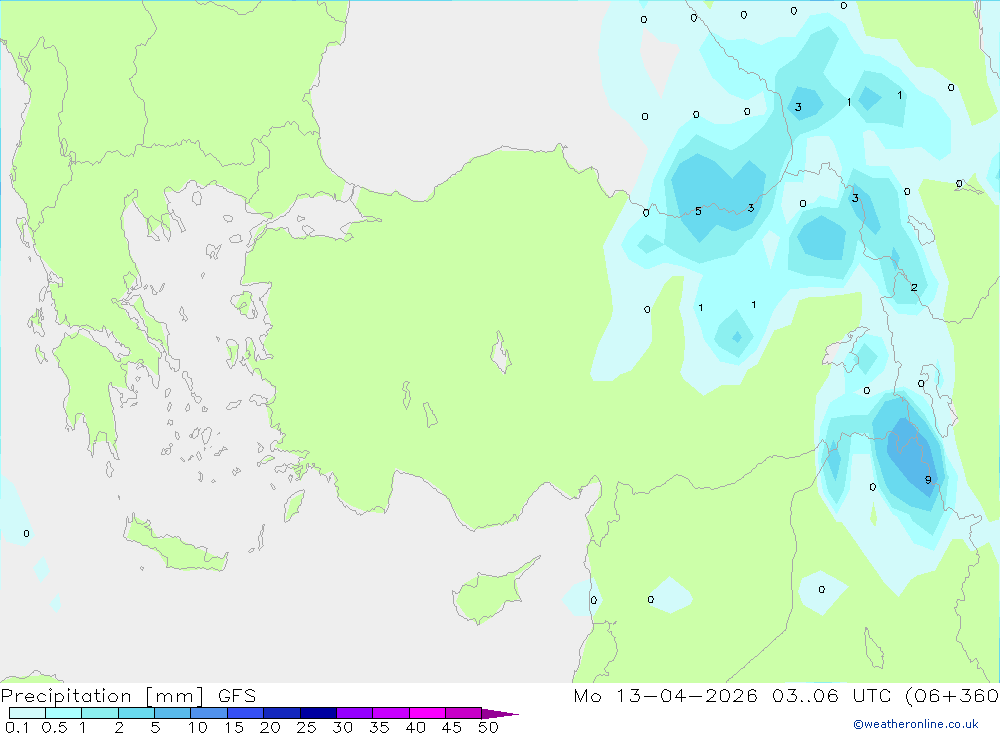Select the 40–45 mm magenta legend segment
The width and height of the screenshot is (1000, 733).
coord(427,713)
